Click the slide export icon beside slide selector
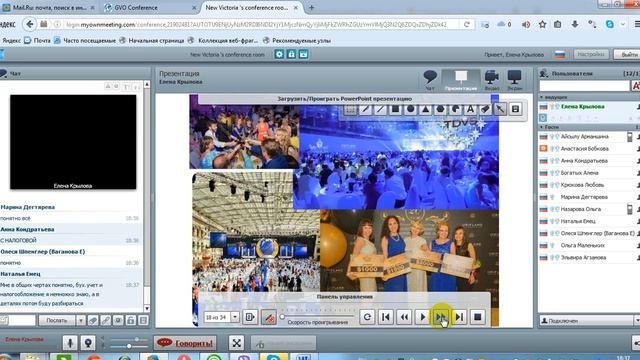The width and height of the screenshot is (640, 360). pos(250,317)
